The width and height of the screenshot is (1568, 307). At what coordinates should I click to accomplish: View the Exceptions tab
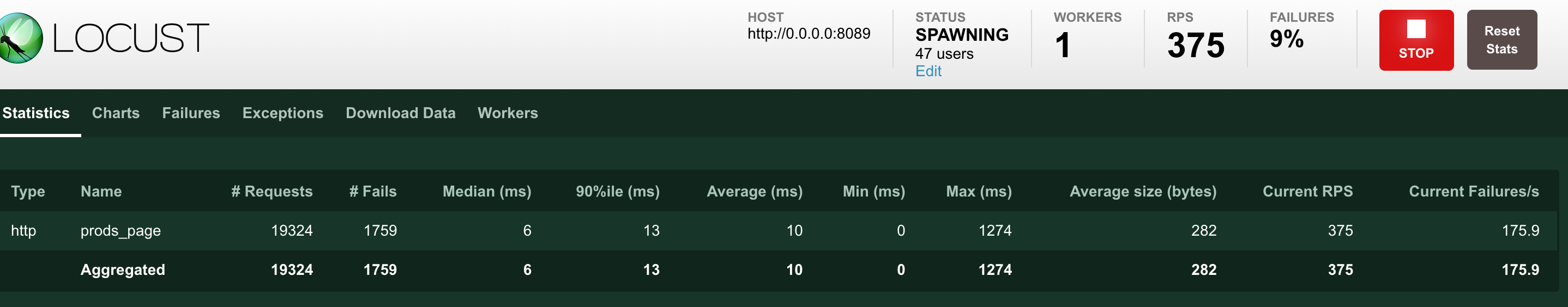click(282, 113)
